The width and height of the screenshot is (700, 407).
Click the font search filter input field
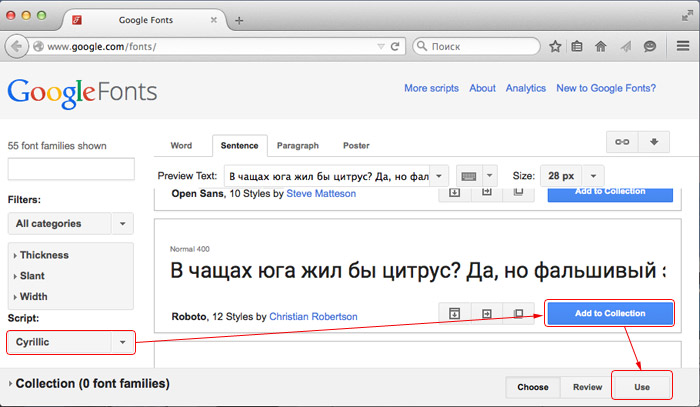click(x=71, y=169)
